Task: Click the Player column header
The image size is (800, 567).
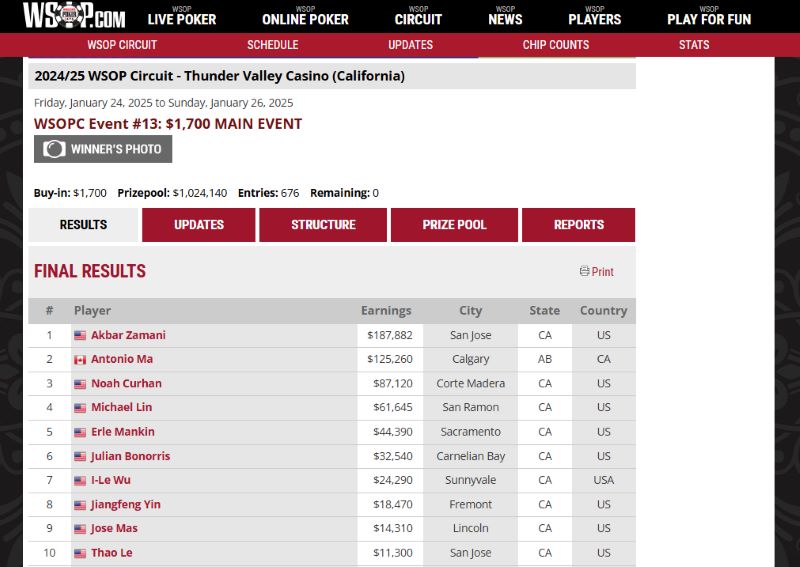Action: (x=92, y=311)
